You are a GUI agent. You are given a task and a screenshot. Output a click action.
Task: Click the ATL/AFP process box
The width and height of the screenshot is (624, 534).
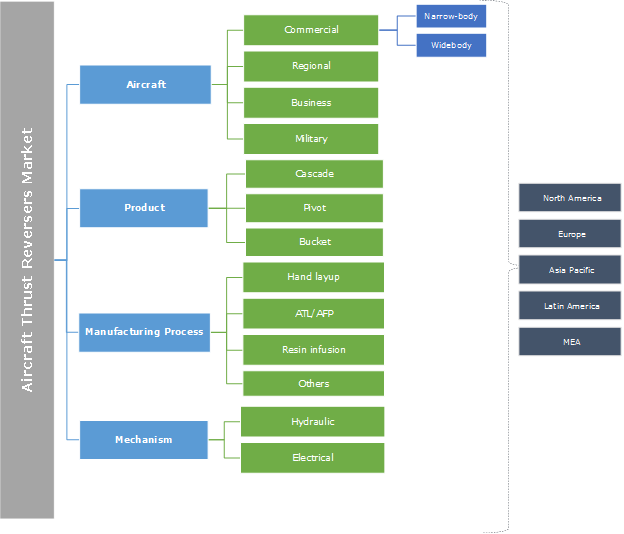click(314, 314)
